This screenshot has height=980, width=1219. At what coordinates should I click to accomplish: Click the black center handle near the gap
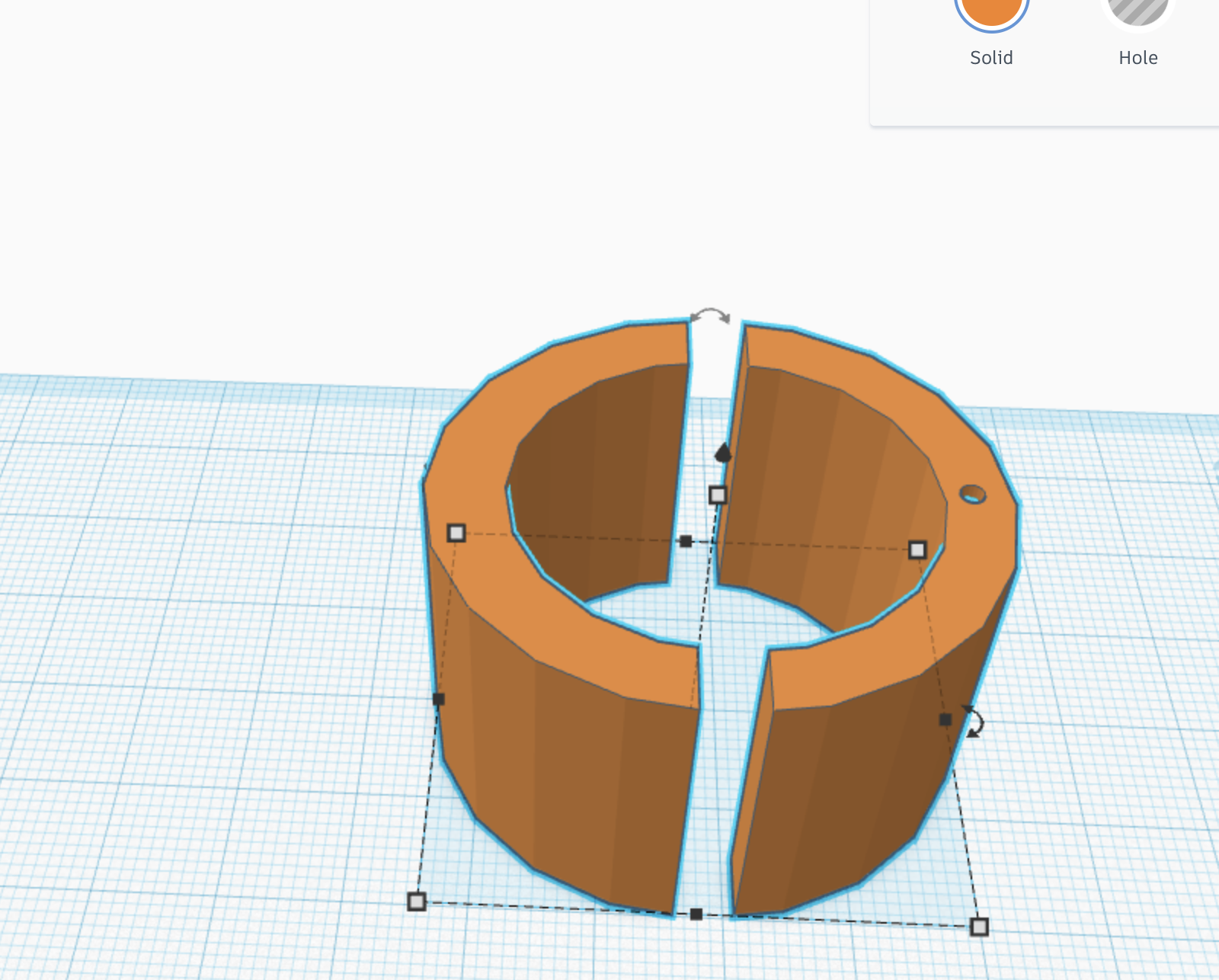[x=685, y=541]
